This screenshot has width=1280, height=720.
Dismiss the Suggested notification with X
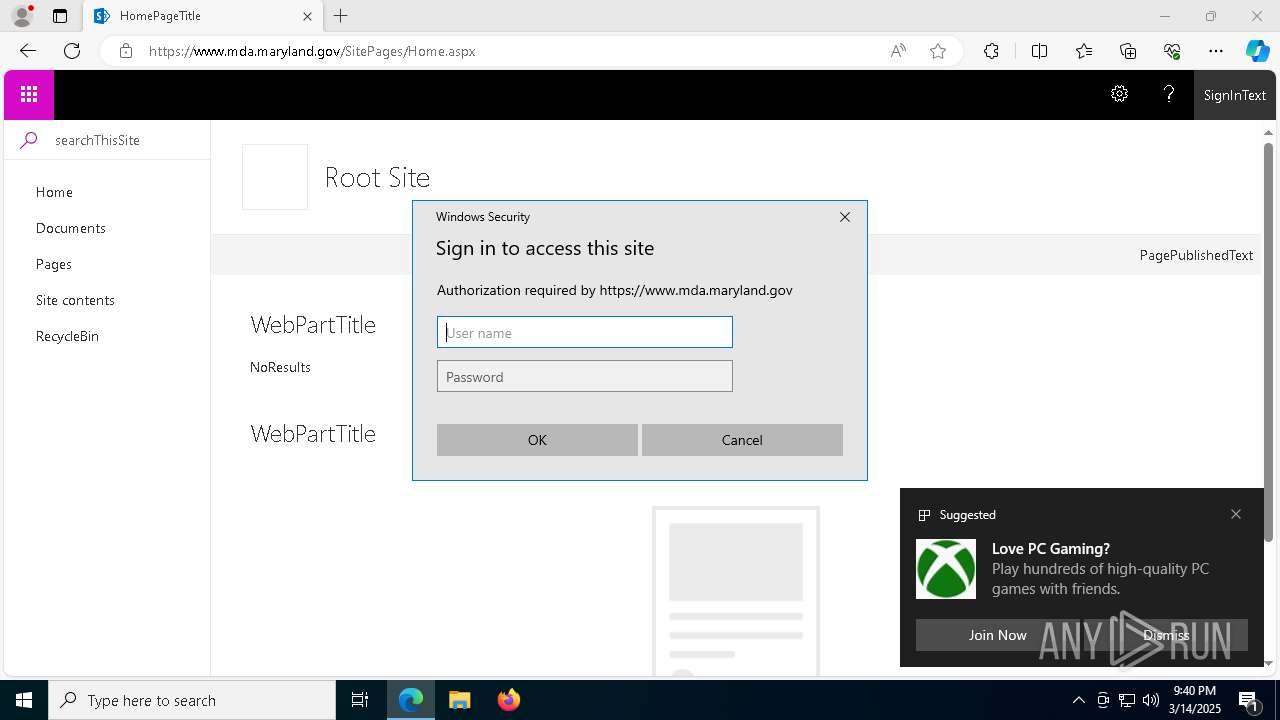tap(1236, 514)
